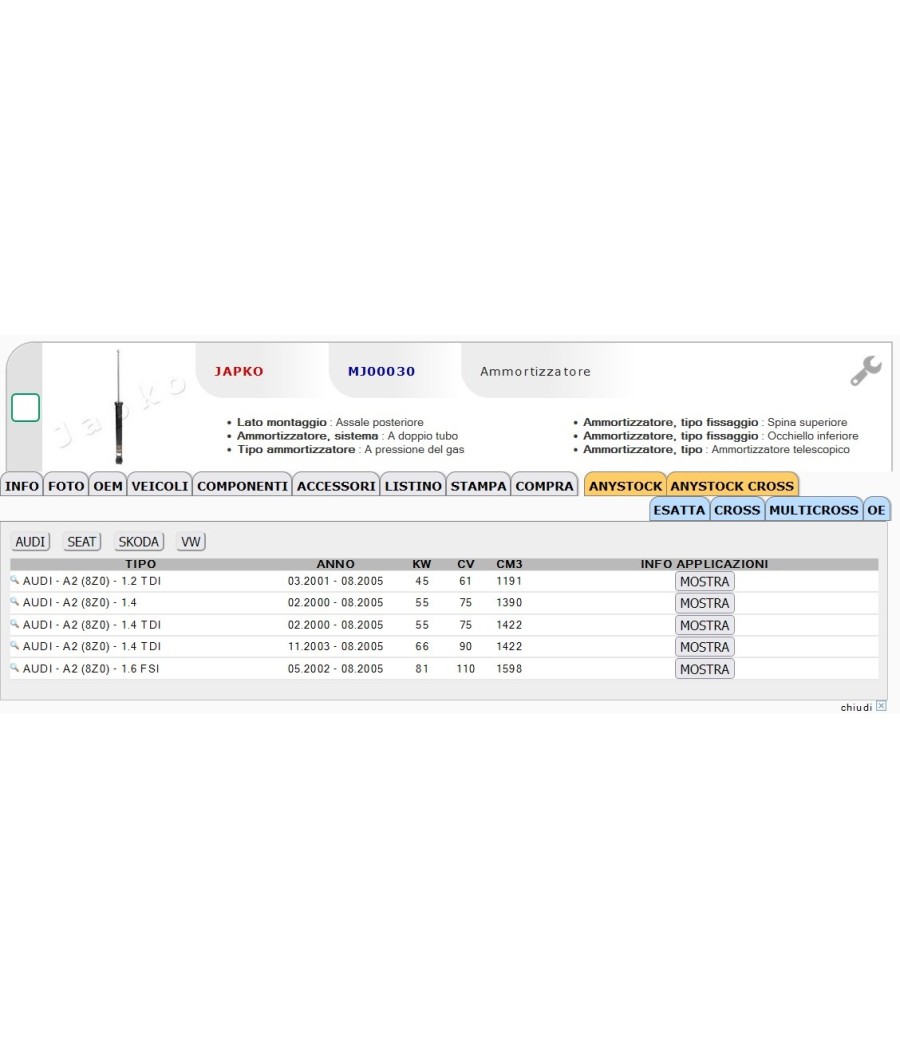
Task: Open magnifier icon for A2 1.4 petrol row
Action: pos(14,601)
